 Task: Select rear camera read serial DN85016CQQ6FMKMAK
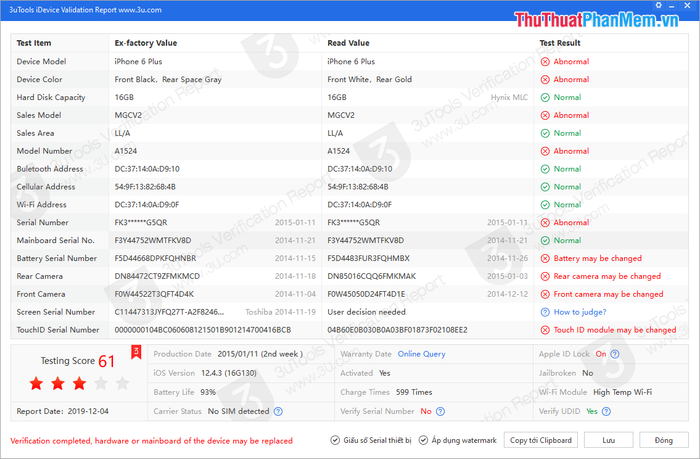click(371, 276)
